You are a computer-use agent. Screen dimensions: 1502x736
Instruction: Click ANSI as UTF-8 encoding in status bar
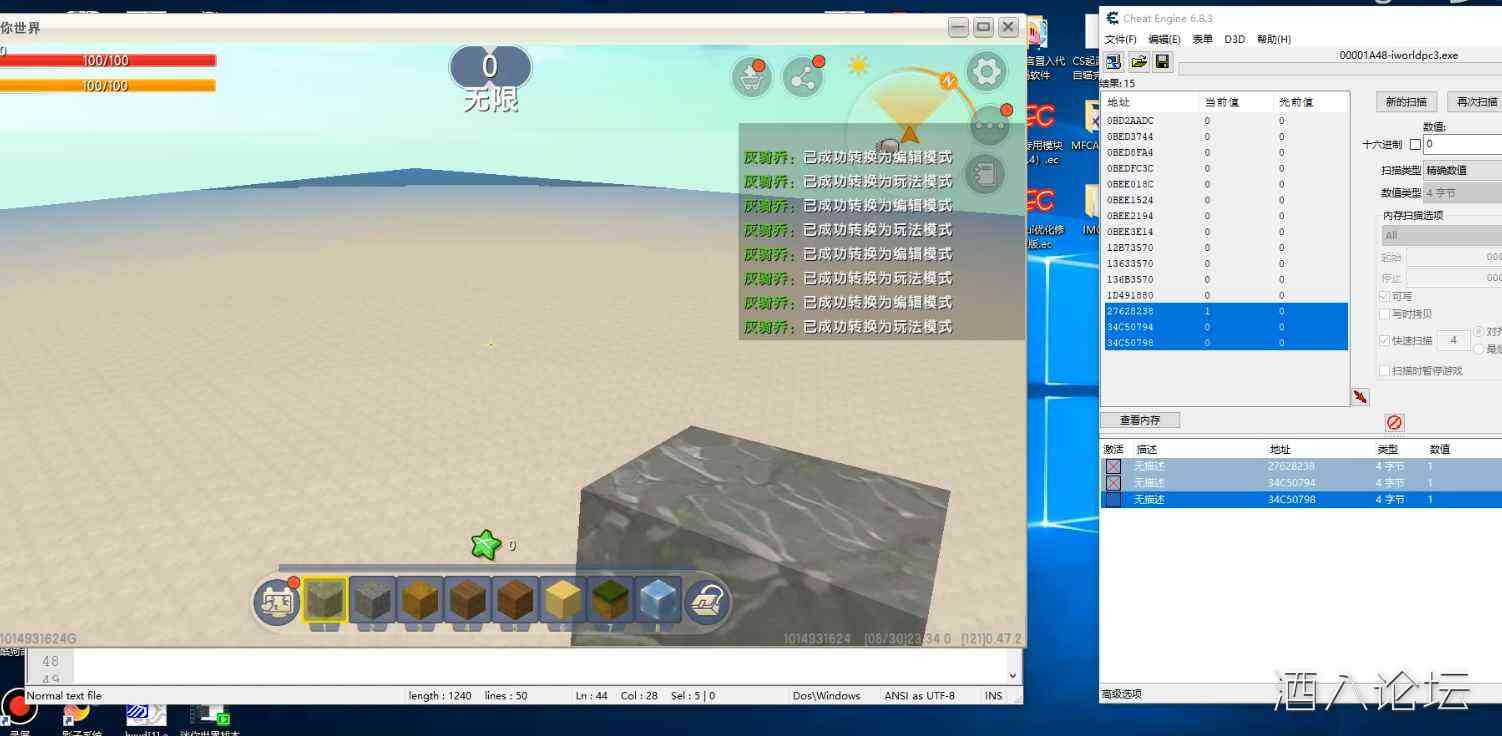click(919, 696)
